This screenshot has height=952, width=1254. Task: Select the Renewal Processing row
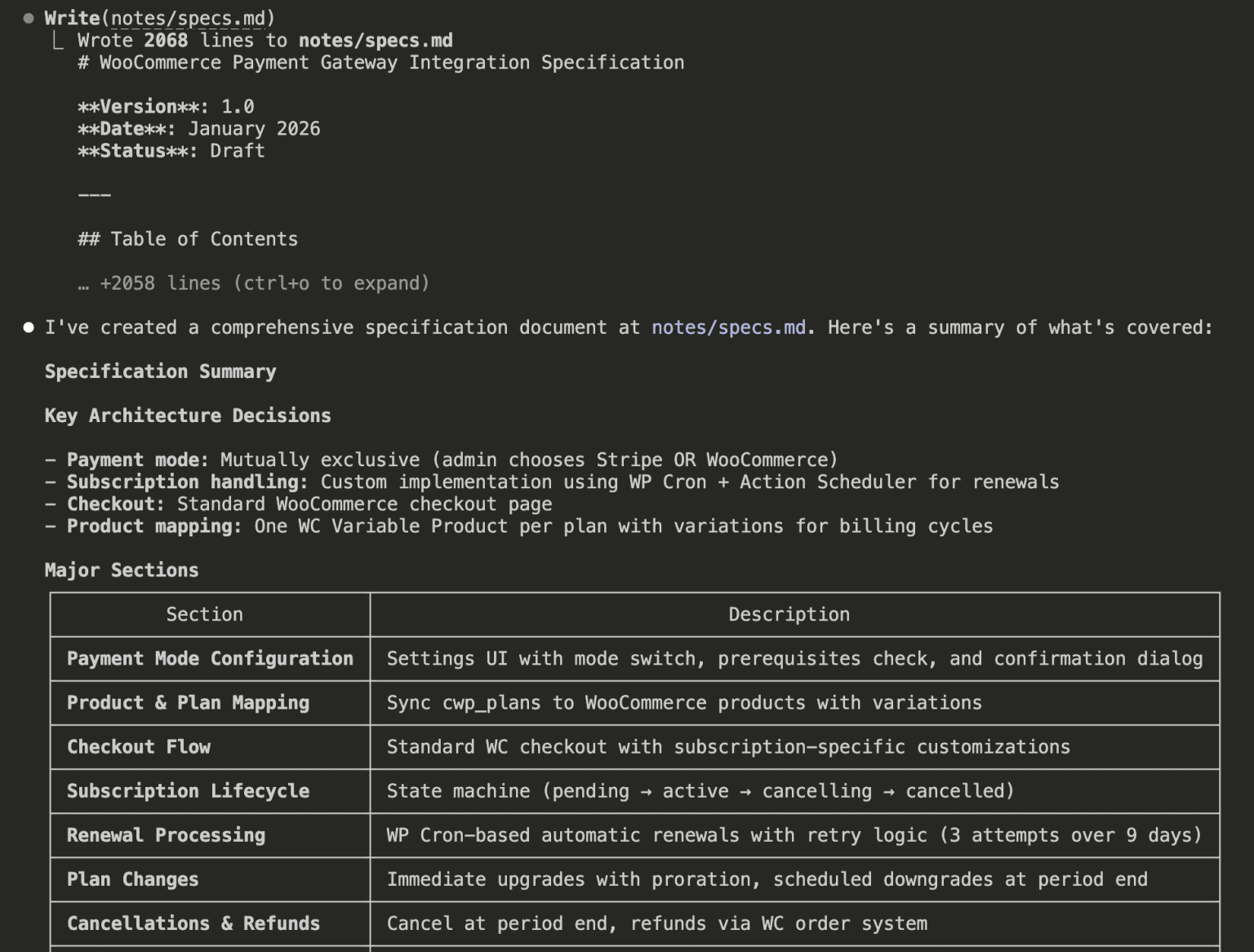click(166, 834)
